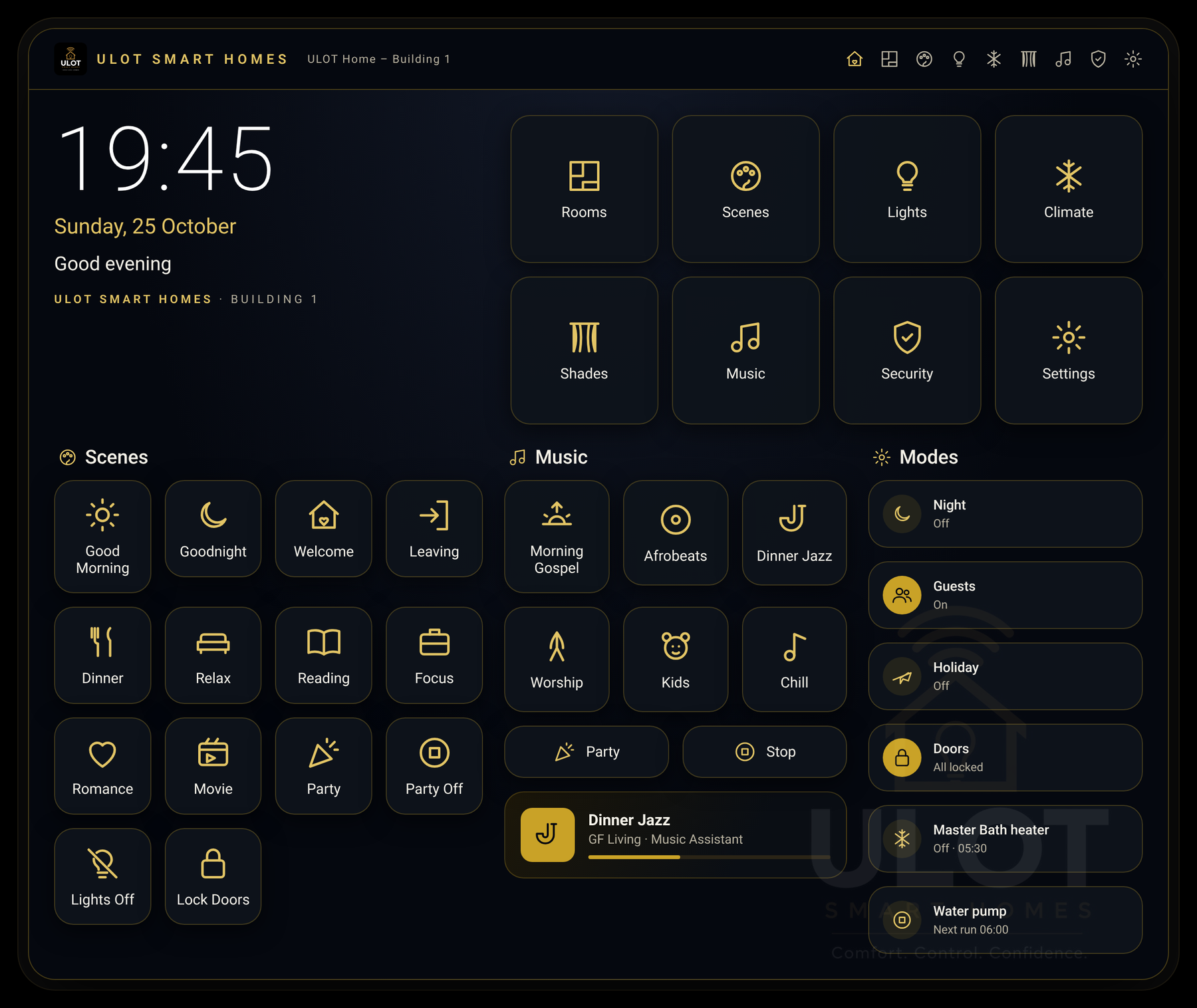This screenshot has width=1197, height=1008.
Task: Select the scenes palette icon in header
Action: 924,59
